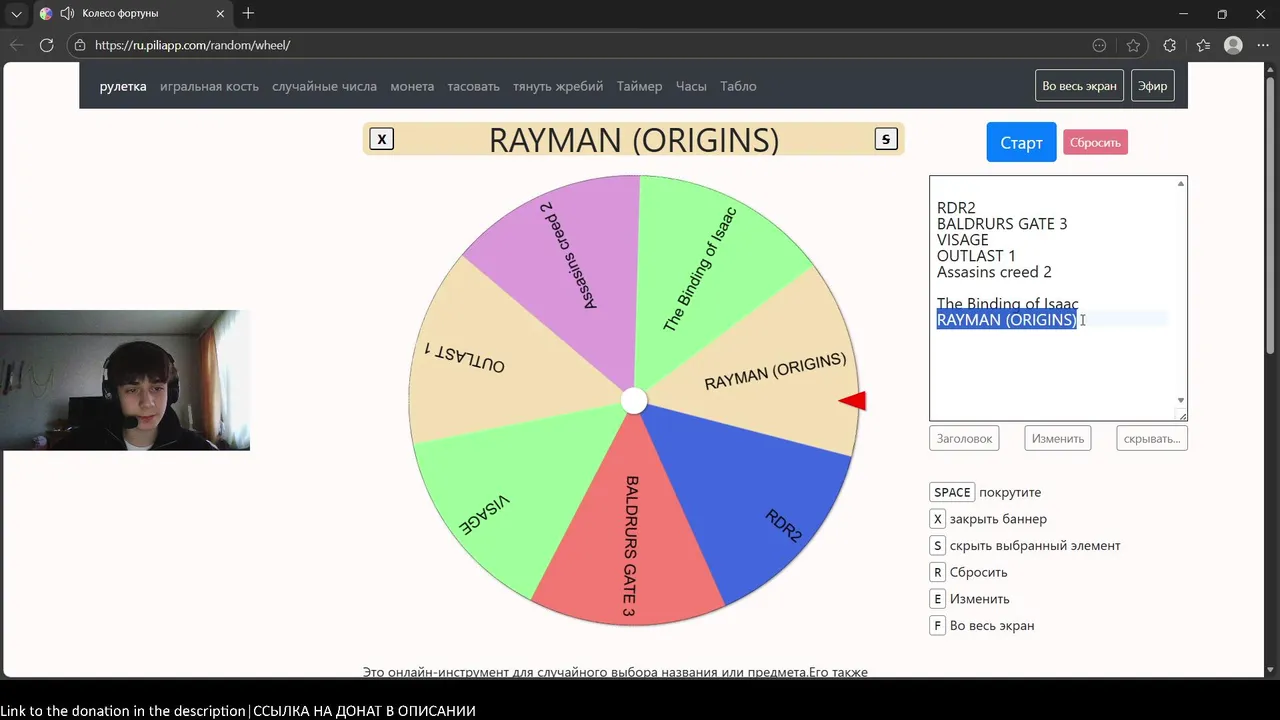1280x720 pixels.
Task: Close the result banner with X
Action: pyautogui.click(x=381, y=139)
